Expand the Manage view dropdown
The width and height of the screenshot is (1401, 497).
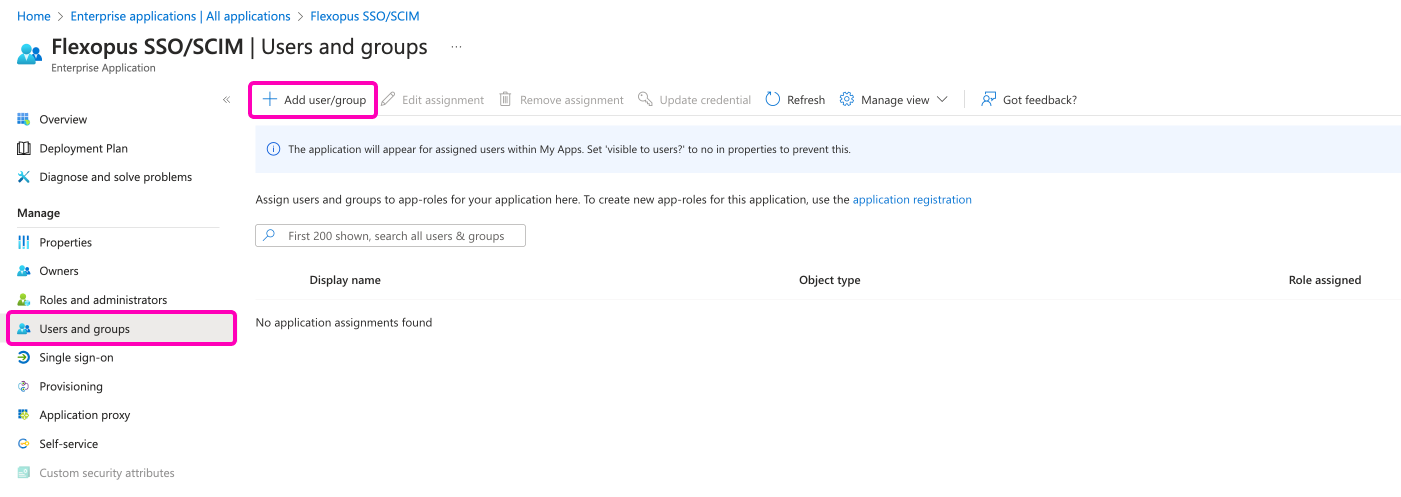pyautogui.click(x=894, y=100)
